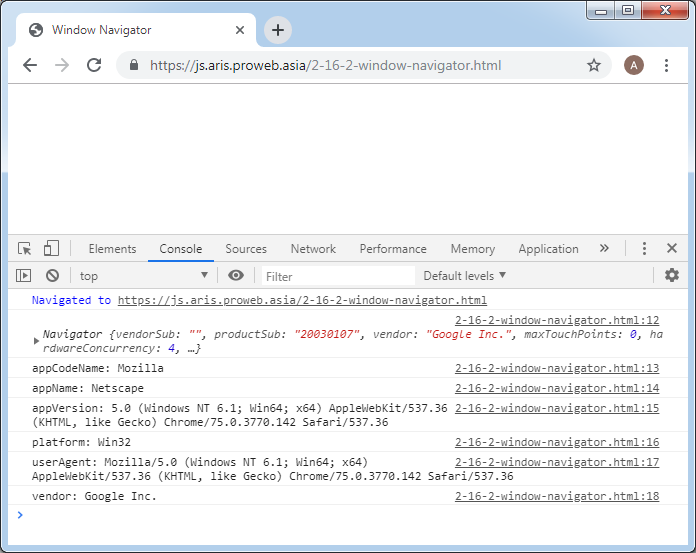Screen dimensions: 696x553
Task: Click the address bar URL
Action: 325,65
